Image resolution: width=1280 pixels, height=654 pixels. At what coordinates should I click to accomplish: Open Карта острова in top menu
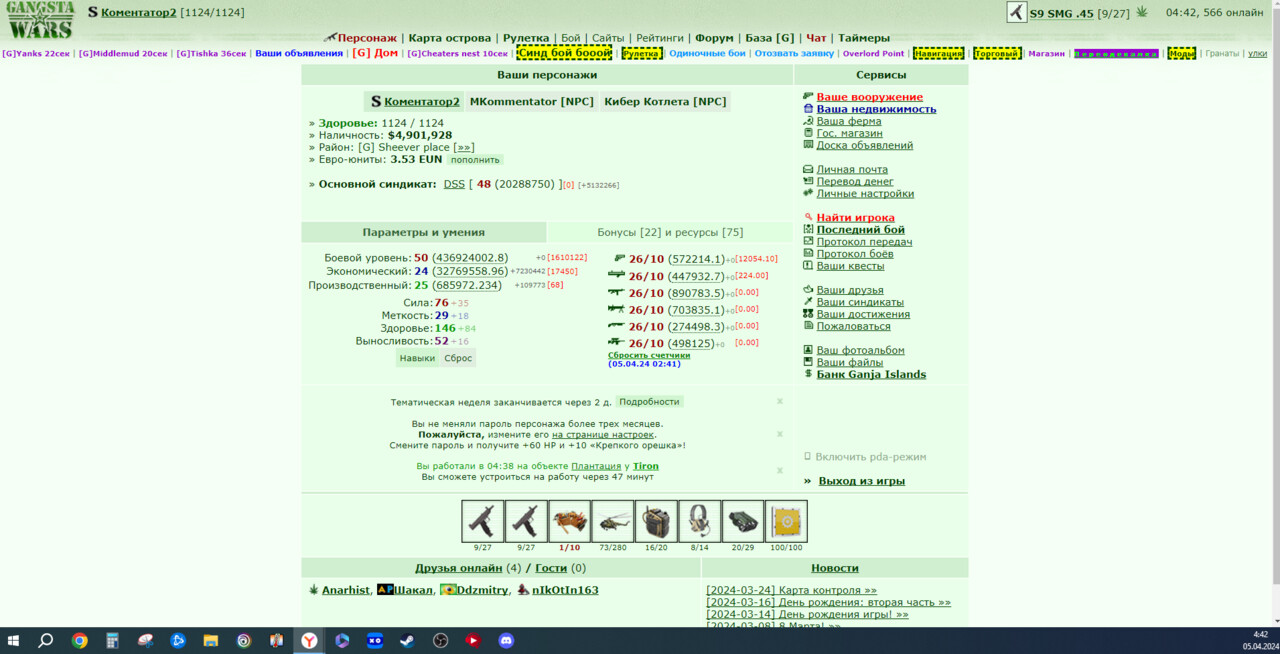[450, 38]
